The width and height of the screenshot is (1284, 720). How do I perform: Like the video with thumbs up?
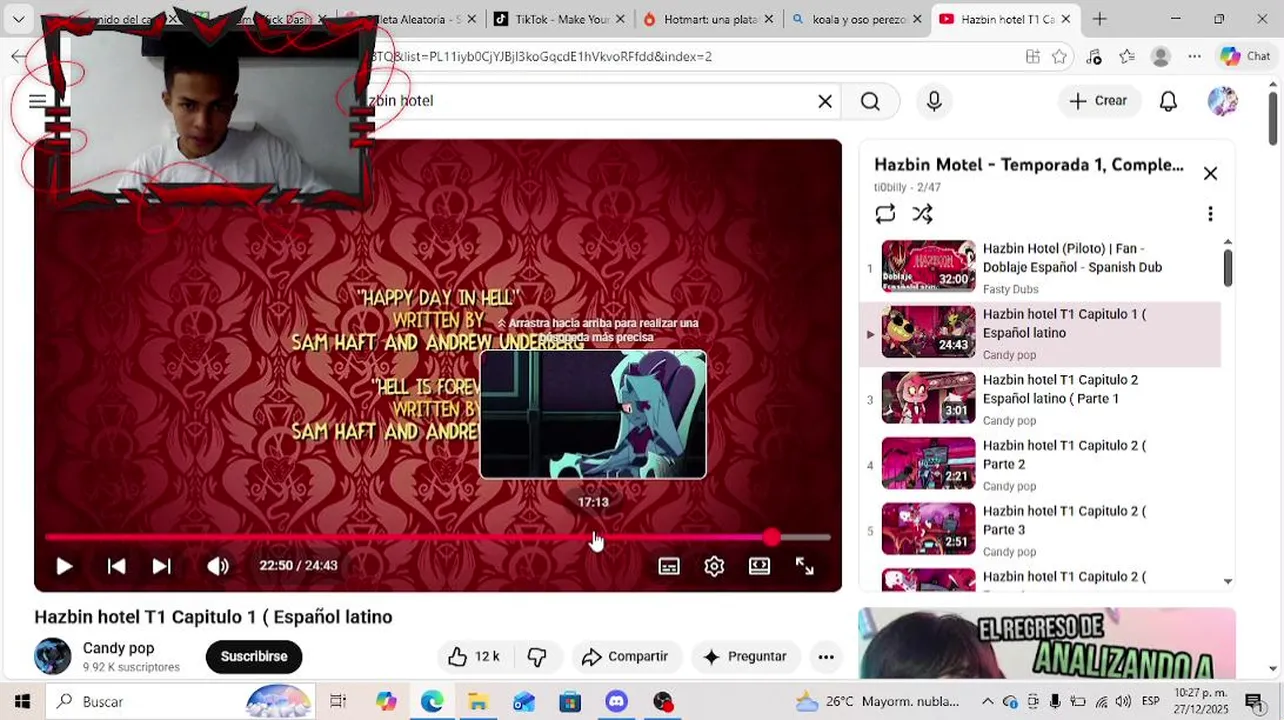[x=473, y=657]
